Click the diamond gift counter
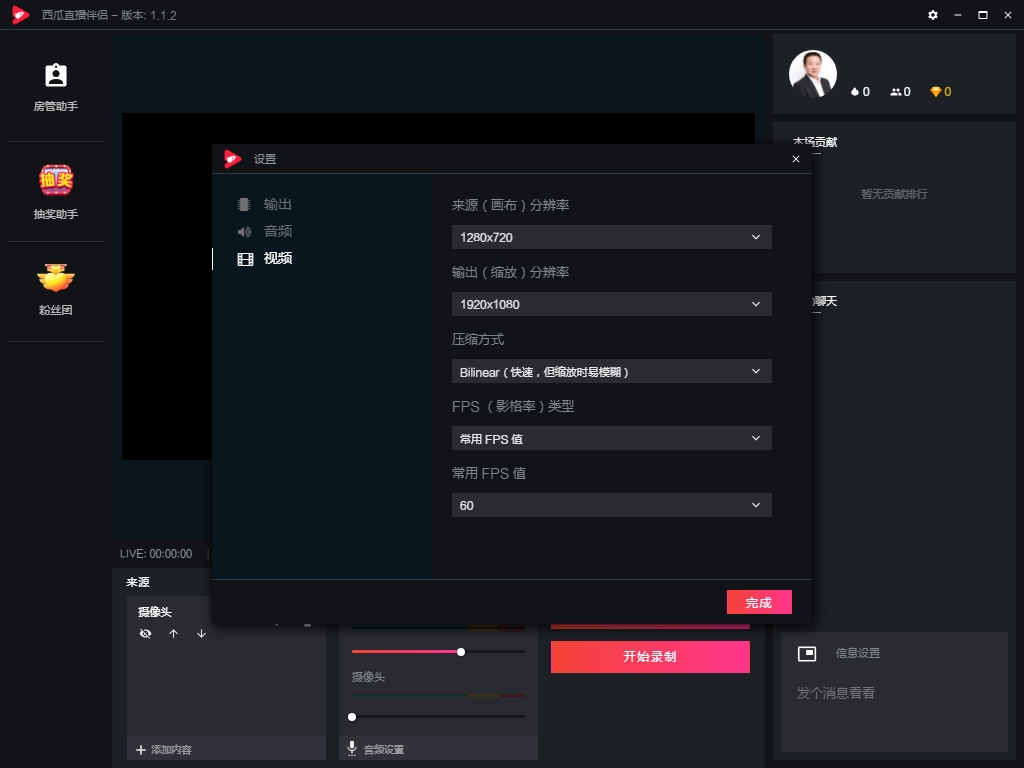This screenshot has height=768, width=1024. [938, 91]
